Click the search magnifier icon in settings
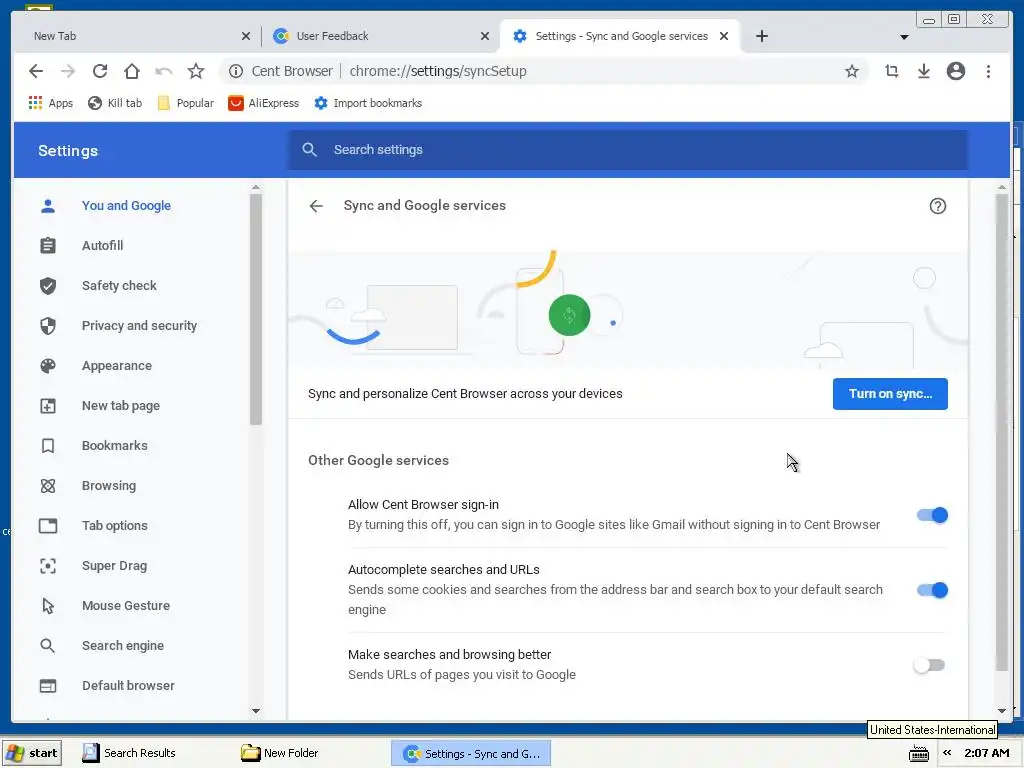1024x768 pixels. pyautogui.click(x=310, y=150)
